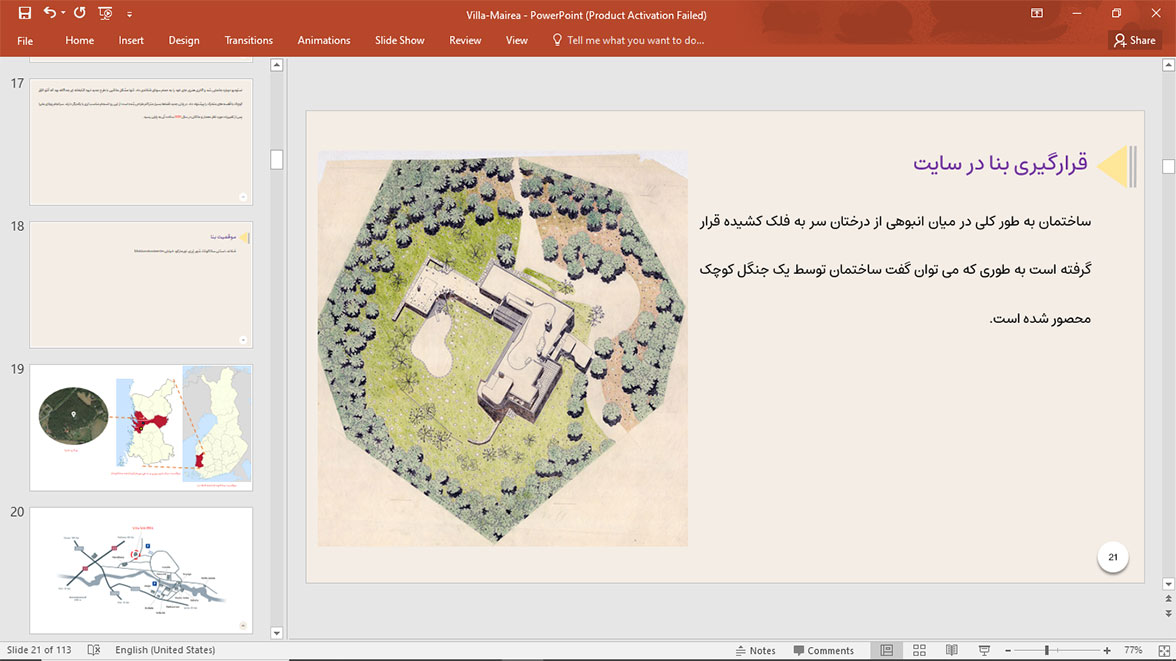Start slideshow from beginning icon
This screenshot has width=1176, height=661.
point(105,13)
